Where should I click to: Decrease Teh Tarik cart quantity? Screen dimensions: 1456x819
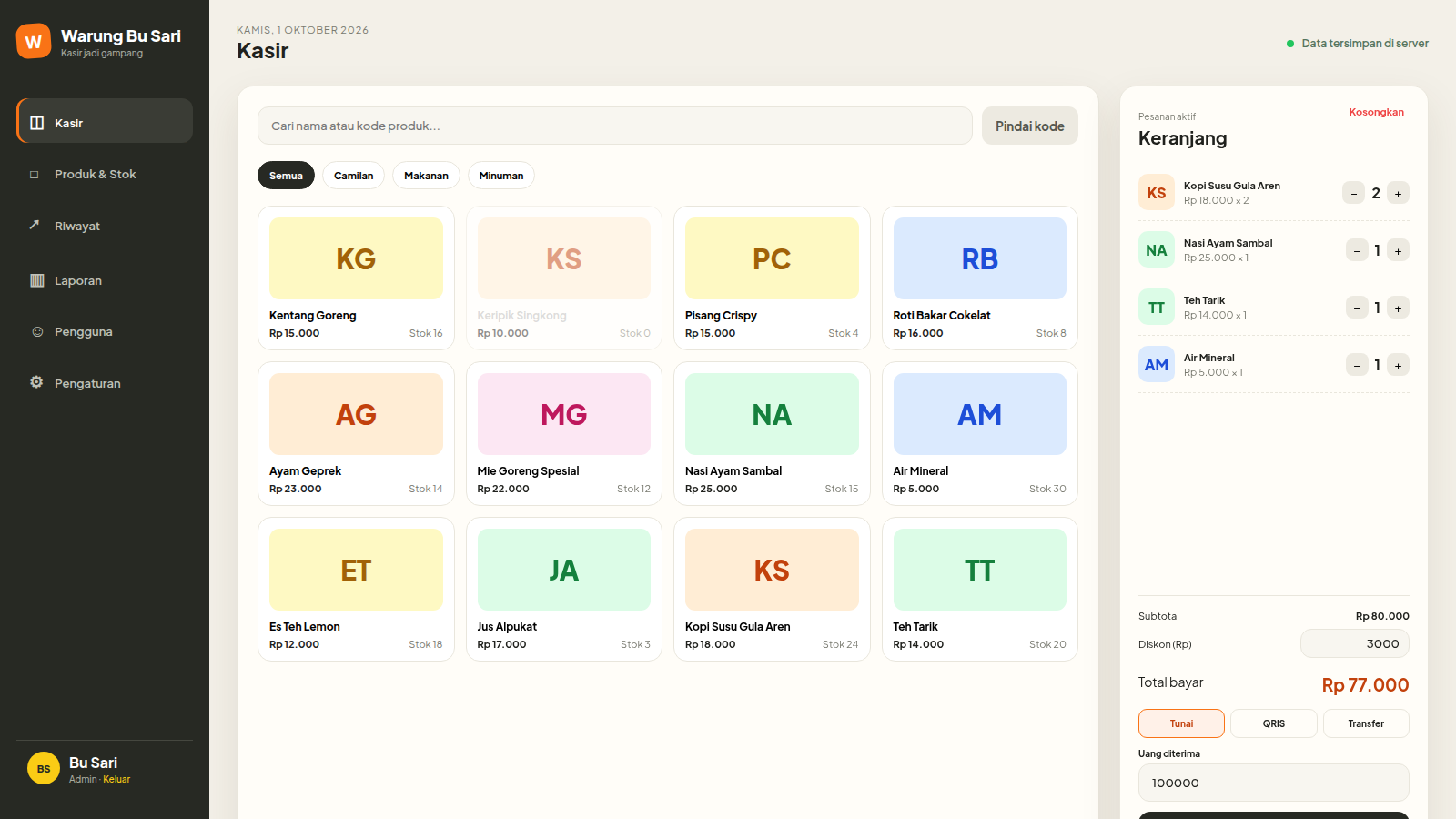1357,308
